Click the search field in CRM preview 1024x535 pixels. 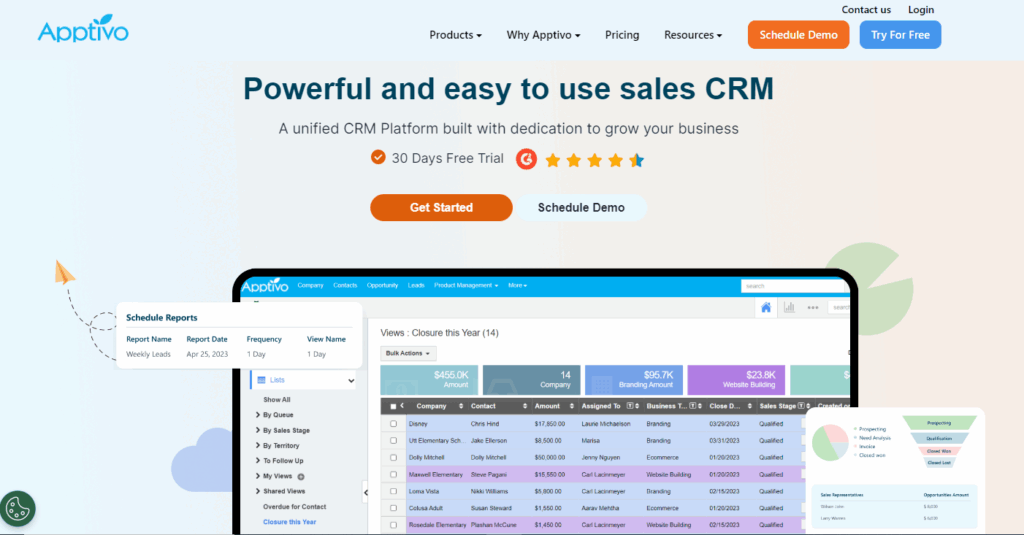[792, 286]
